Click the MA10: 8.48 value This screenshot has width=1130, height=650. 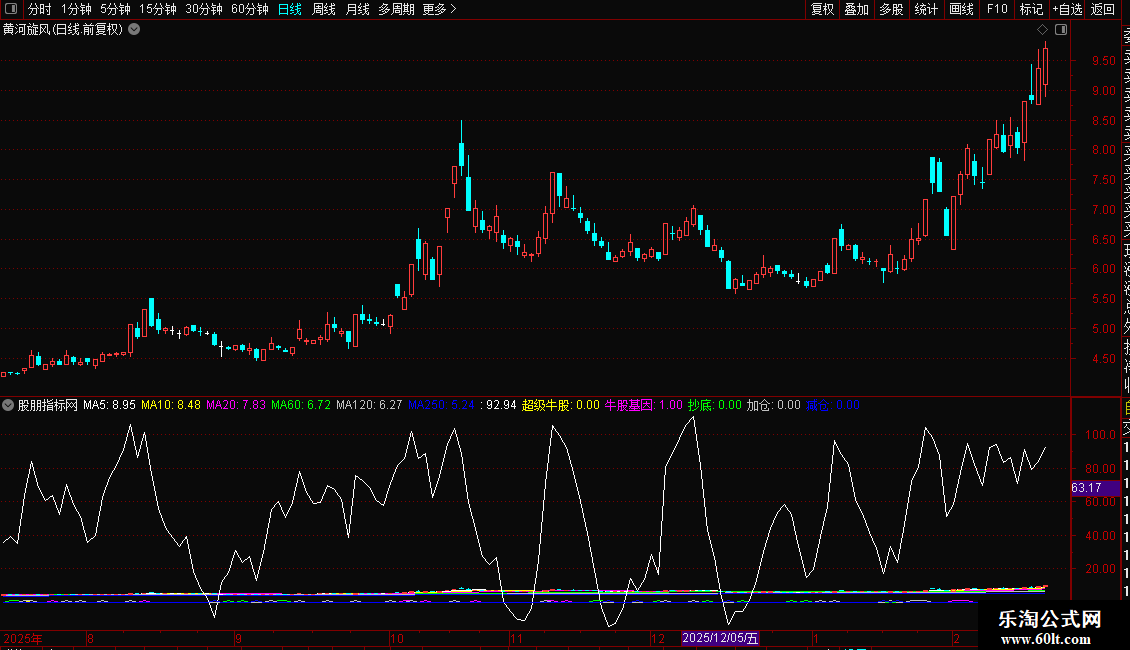point(171,405)
